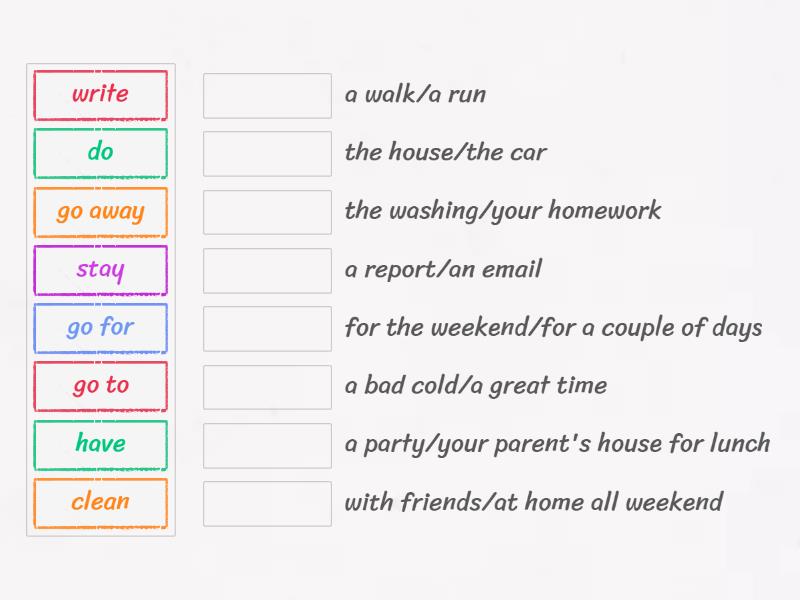
Task: Click the empty box beside 'a walk/a run'
Action: tap(267, 95)
